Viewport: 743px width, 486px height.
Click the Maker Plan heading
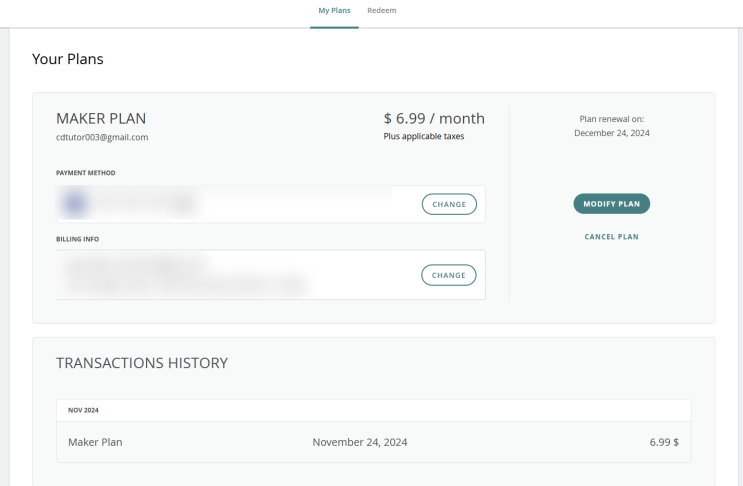(x=101, y=119)
